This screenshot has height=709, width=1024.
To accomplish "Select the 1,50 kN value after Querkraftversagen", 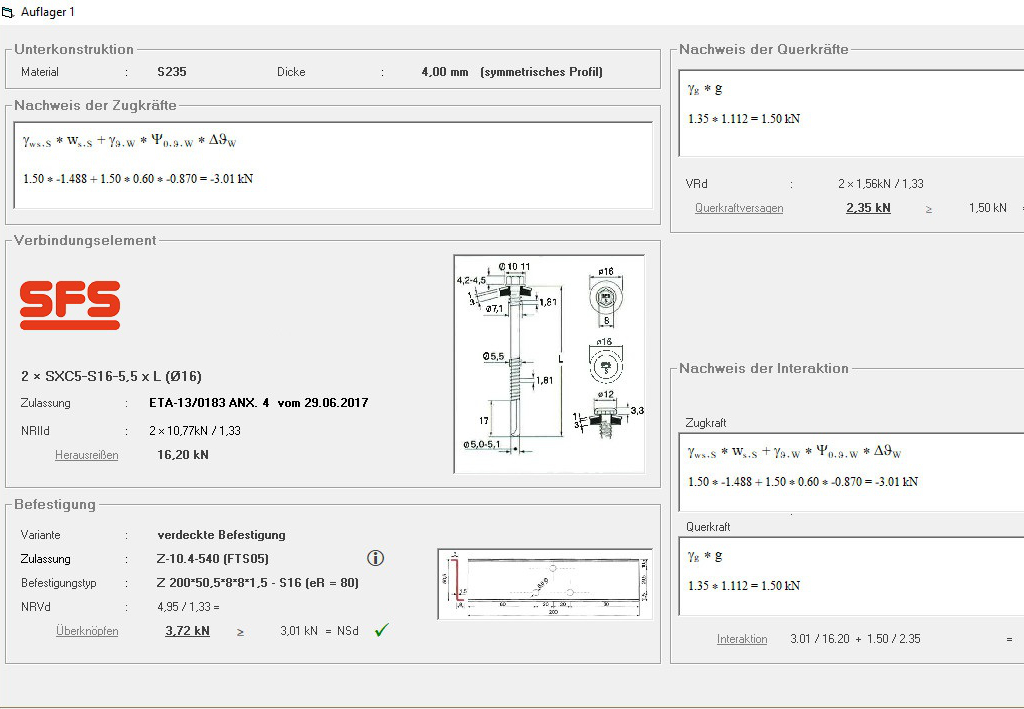I will point(987,208).
